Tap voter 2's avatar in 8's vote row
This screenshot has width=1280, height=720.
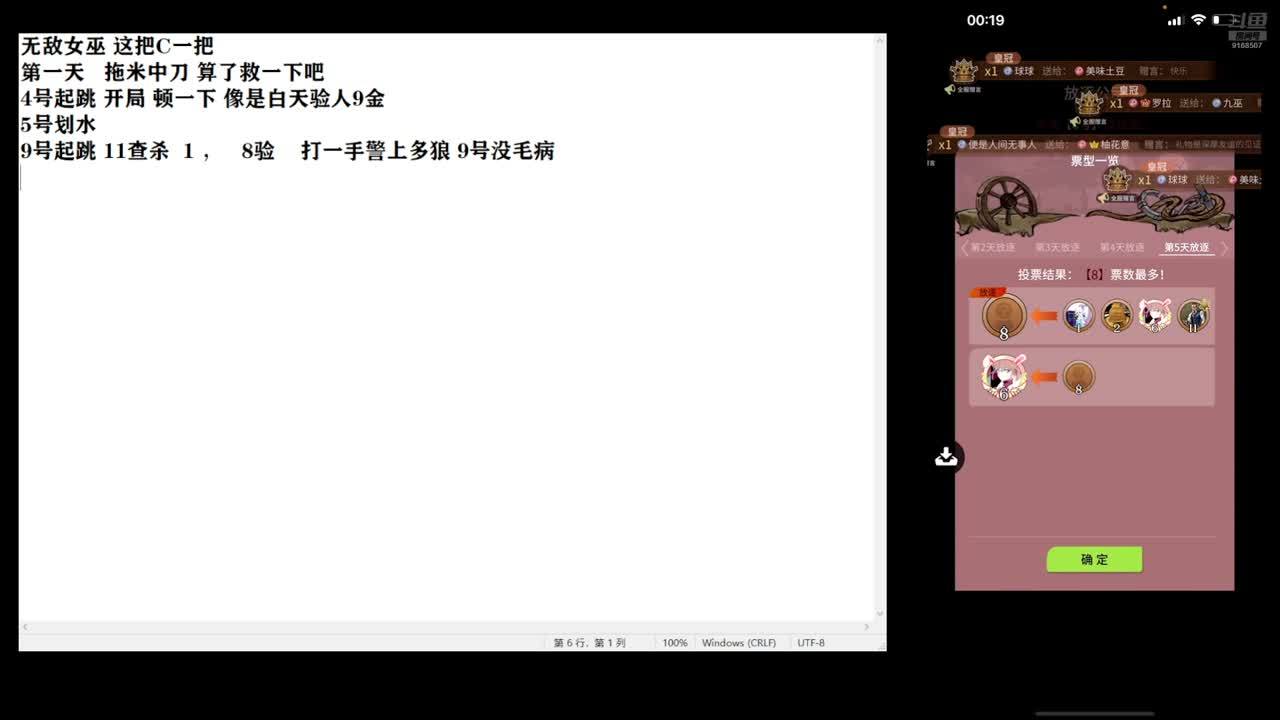(1117, 316)
